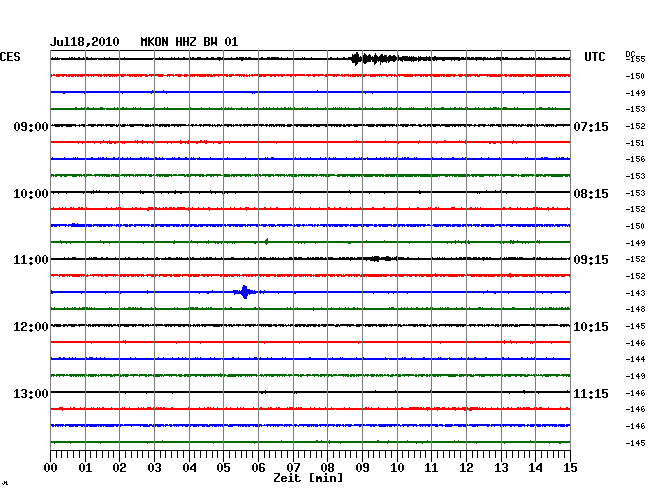Select the DC value -155

click(635, 59)
